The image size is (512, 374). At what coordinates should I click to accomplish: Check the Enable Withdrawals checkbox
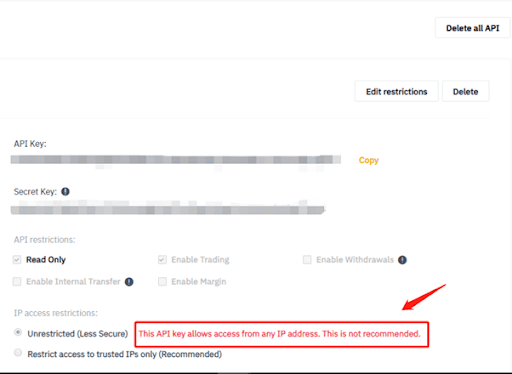307,260
